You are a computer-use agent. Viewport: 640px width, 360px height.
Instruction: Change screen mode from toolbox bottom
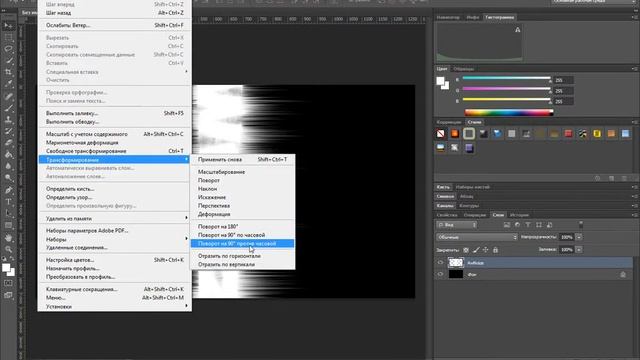tap(8, 295)
